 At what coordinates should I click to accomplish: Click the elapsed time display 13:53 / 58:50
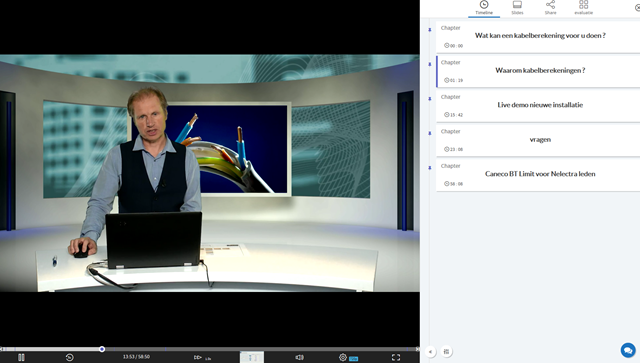pyautogui.click(x=136, y=357)
